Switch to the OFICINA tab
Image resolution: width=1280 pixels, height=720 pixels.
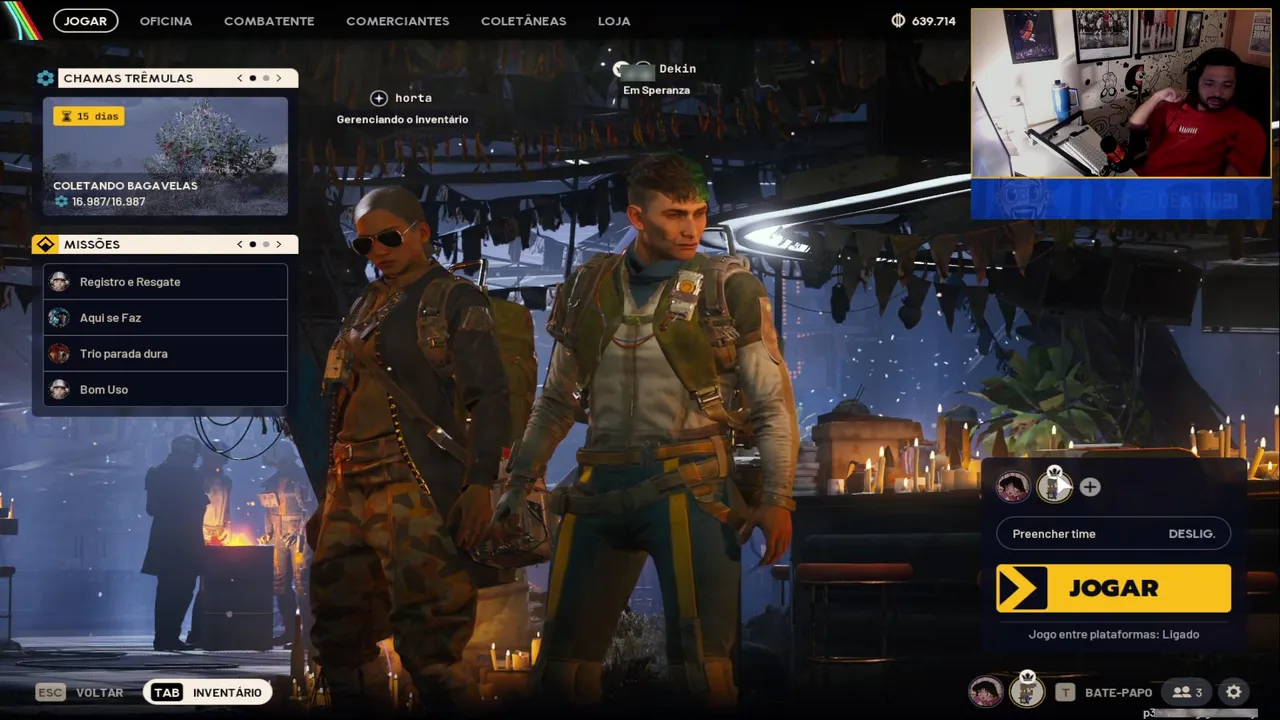[x=166, y=20]
